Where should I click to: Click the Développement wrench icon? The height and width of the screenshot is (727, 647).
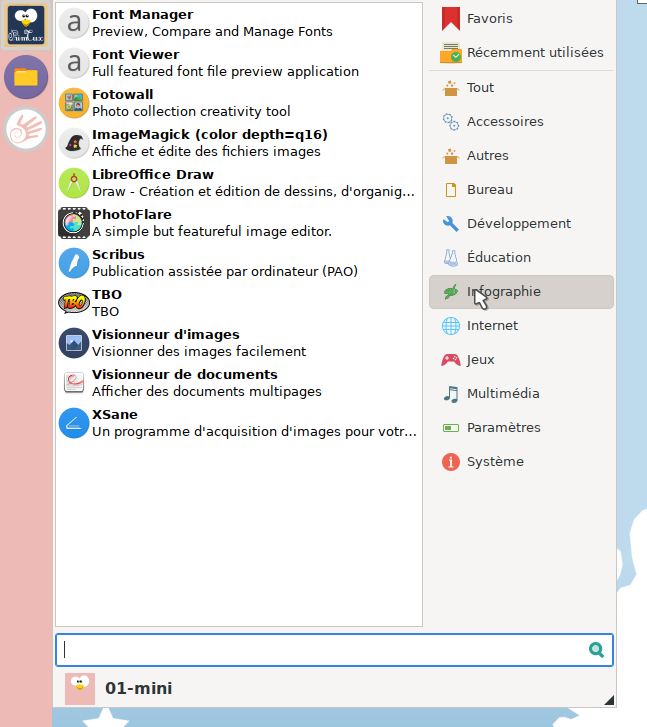(450, 223)
